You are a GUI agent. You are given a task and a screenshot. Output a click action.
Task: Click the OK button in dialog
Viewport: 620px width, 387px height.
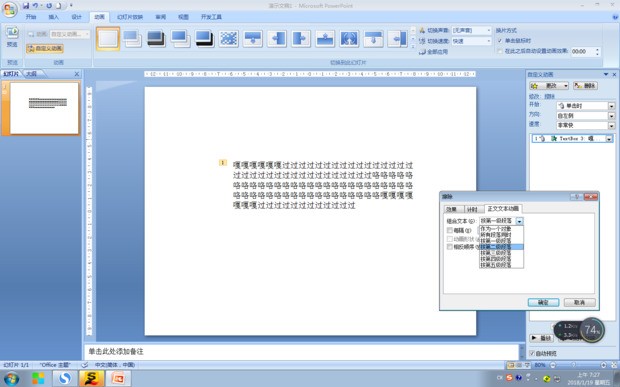click(x=543, y=302)
